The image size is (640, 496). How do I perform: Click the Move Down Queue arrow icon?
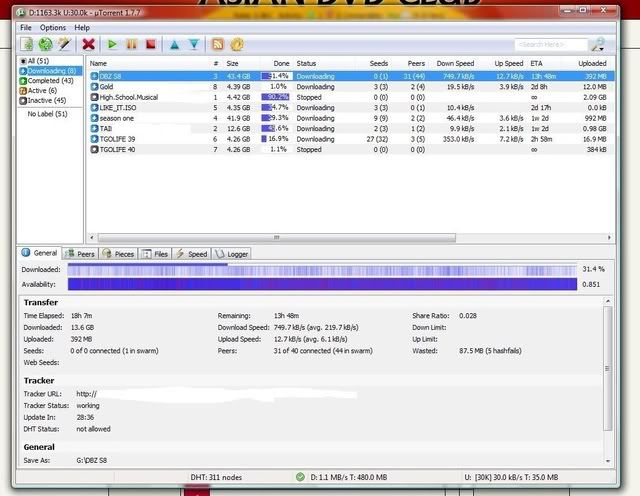194,44
